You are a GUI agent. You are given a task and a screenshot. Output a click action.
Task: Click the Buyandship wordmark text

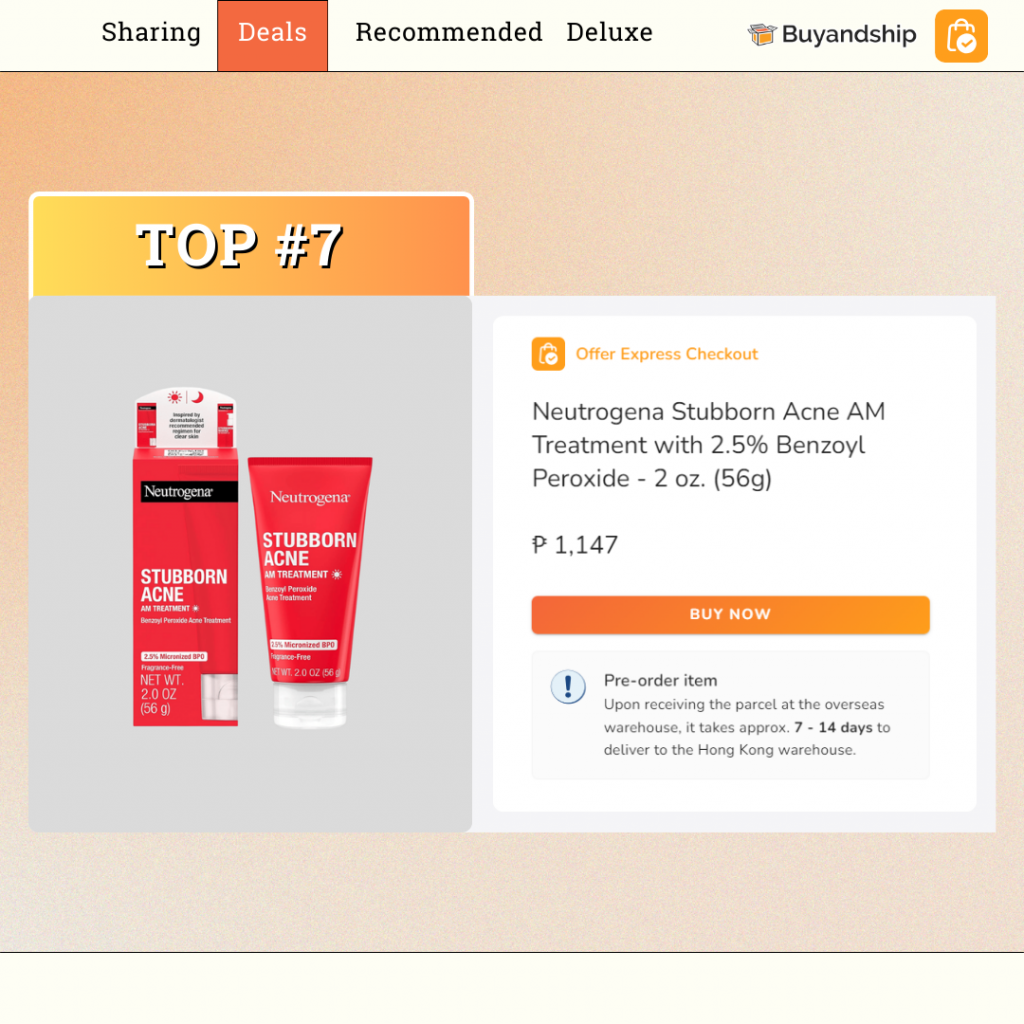tap(849, 34)
